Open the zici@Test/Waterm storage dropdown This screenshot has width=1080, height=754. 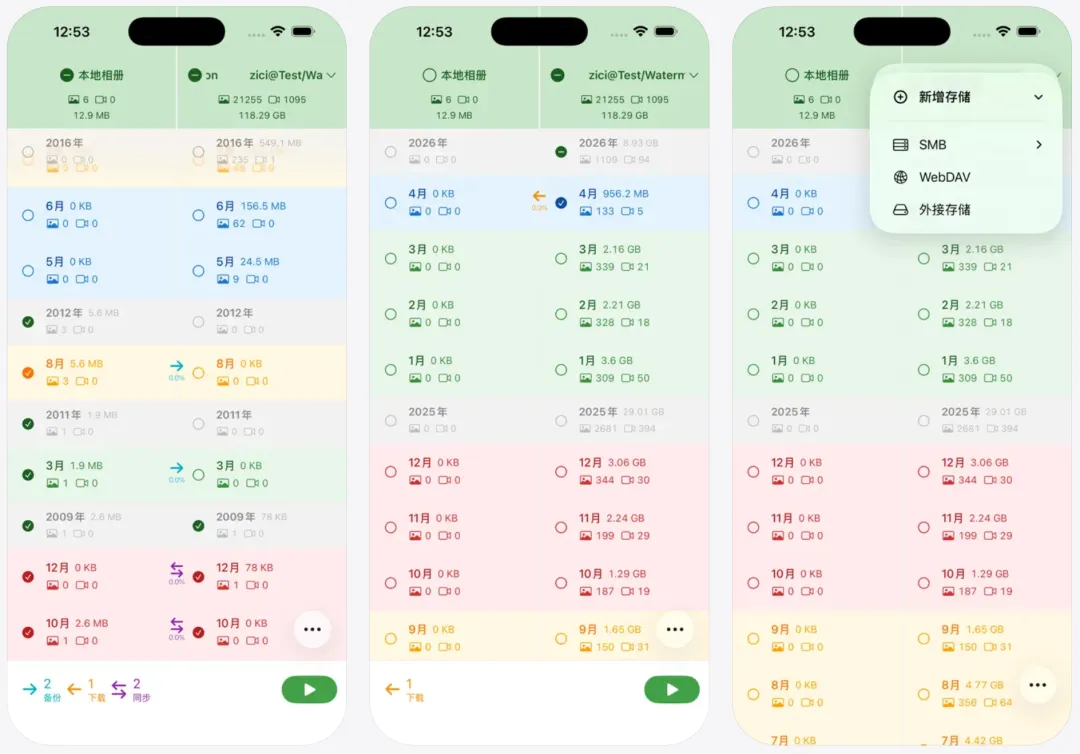pos(693,75)
